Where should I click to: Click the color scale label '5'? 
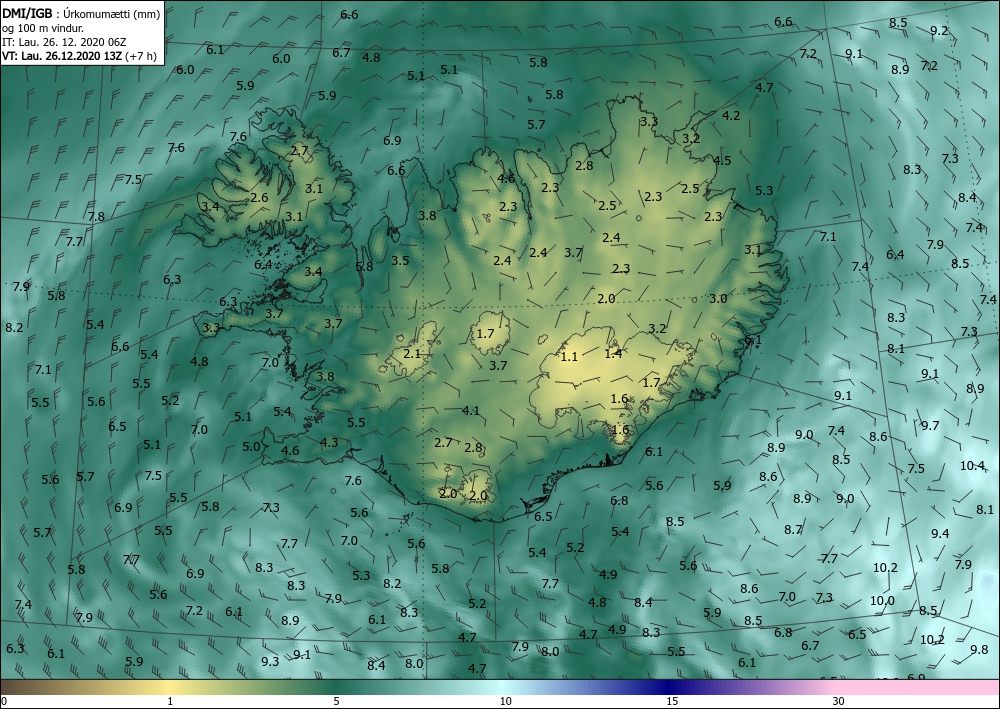pyautogui.click(x=336, y=701)
